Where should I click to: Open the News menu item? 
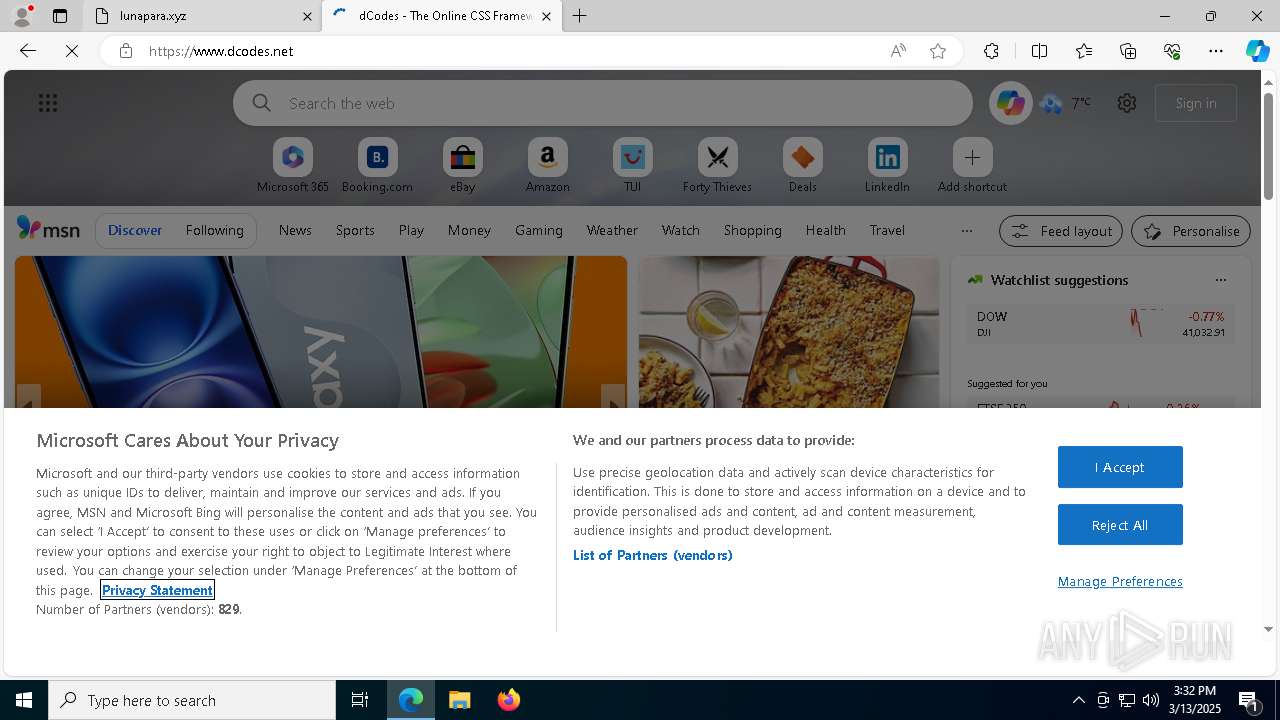click(295, 230)
